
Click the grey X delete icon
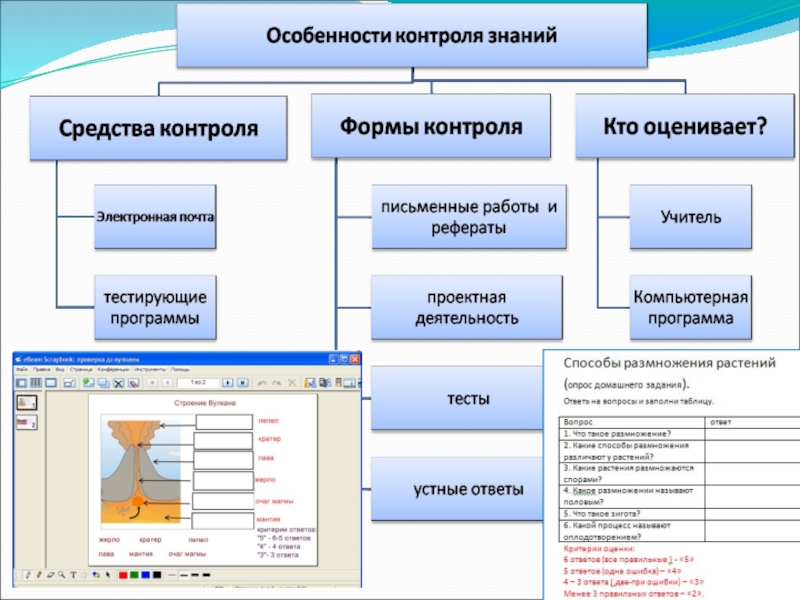(292, 383)
